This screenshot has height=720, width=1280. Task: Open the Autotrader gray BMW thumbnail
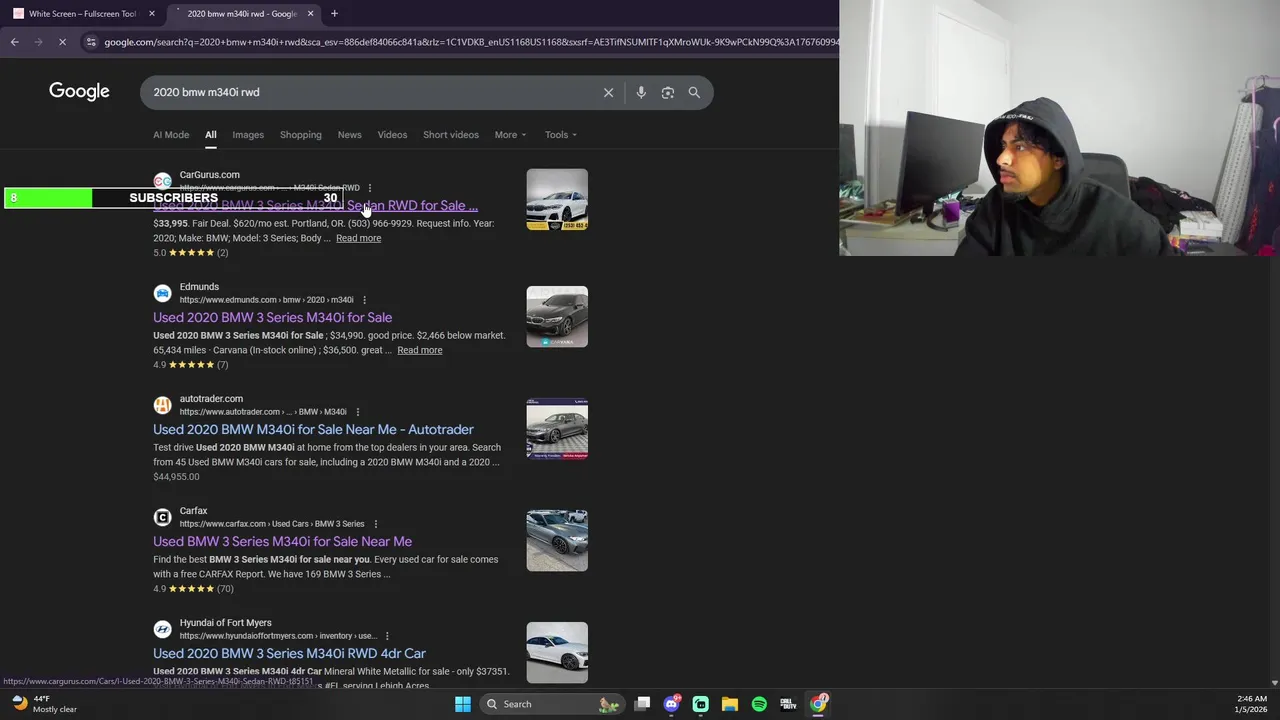pos(557,429)
